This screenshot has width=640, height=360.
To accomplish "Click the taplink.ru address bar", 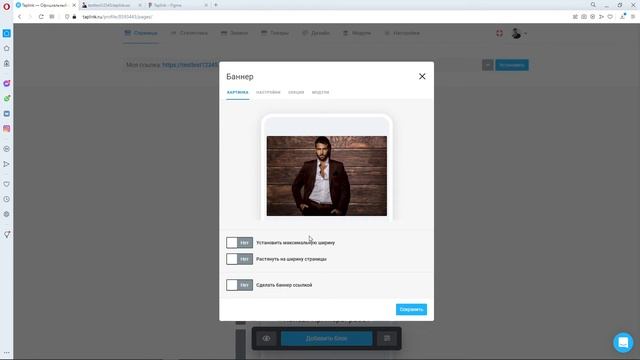I will pyautogui.click(x=118, y=17).
